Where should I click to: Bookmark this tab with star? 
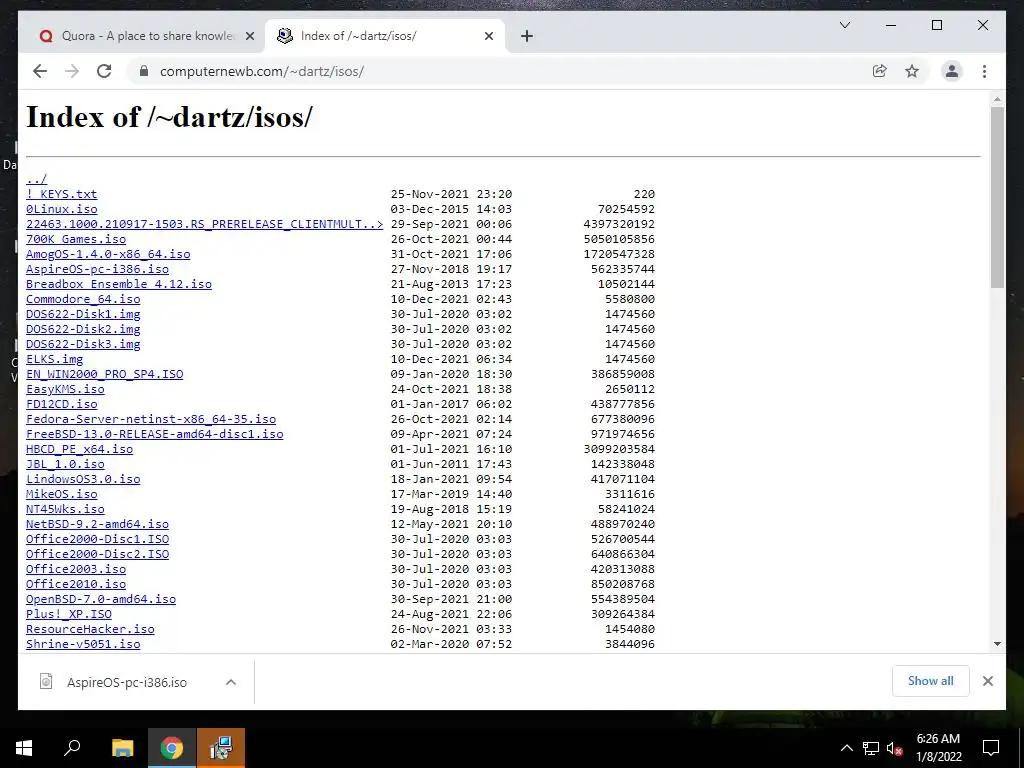click(912, 71)
